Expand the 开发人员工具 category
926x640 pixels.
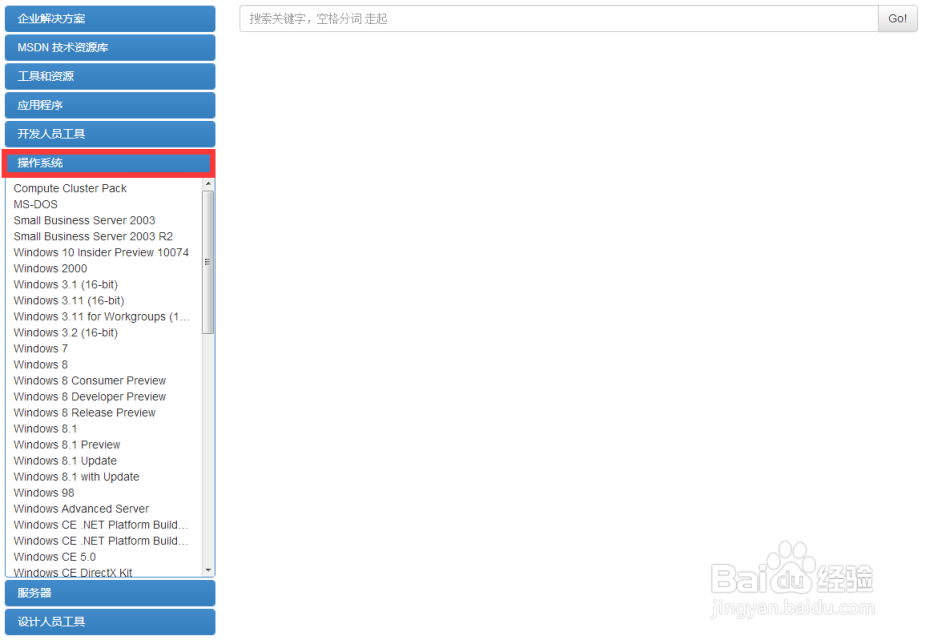click(110, 134)
